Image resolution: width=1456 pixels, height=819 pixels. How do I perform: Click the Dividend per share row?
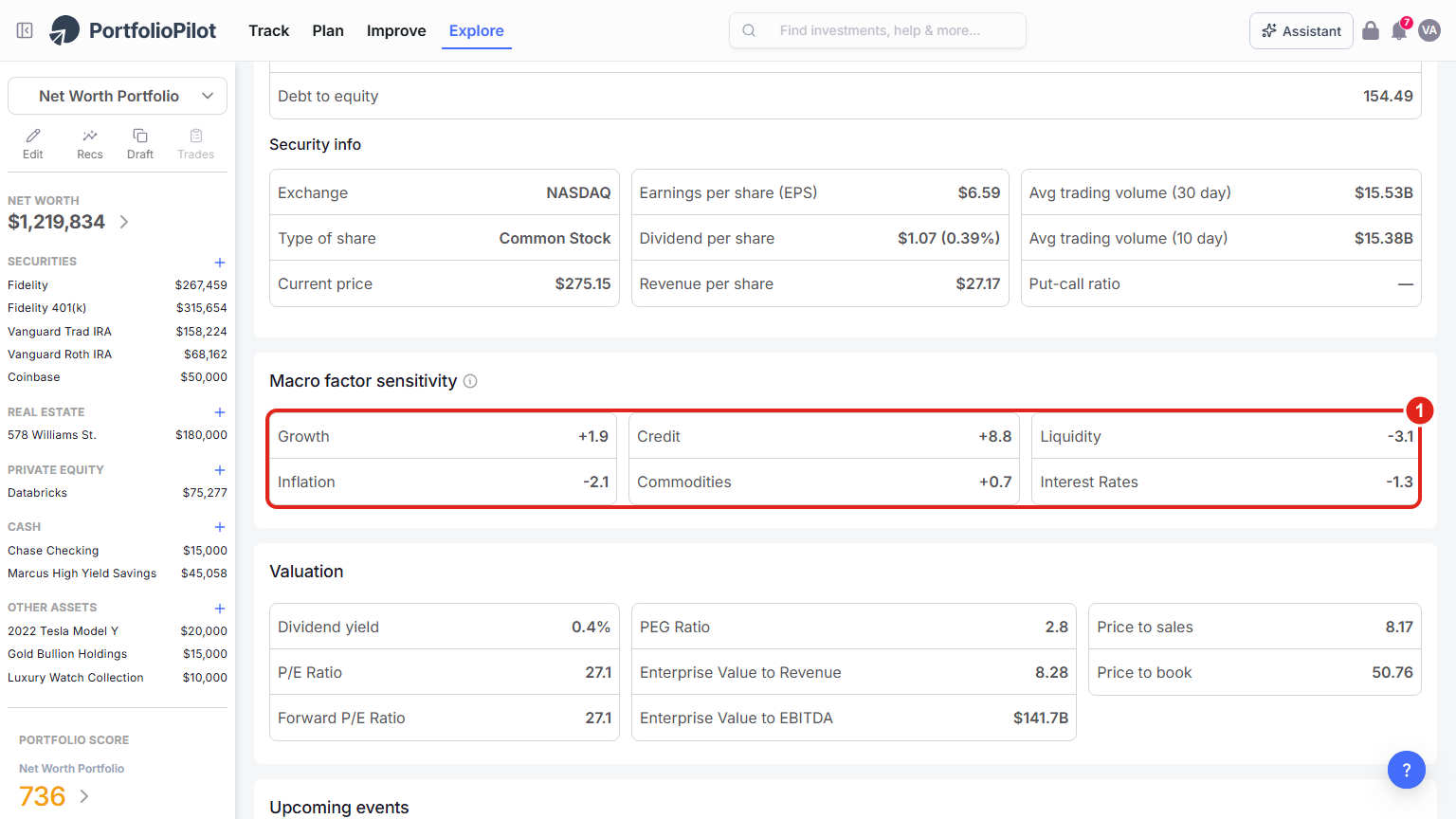[820, 238]
